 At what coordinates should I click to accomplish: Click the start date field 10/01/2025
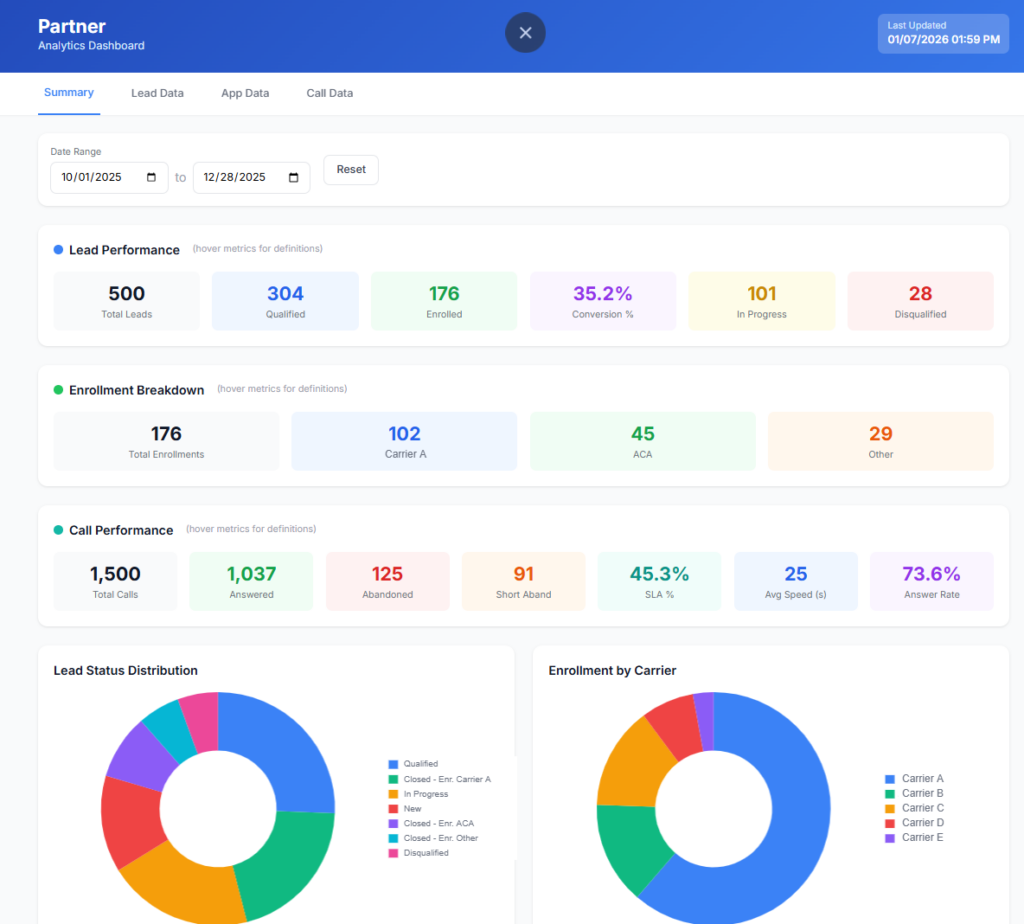tap(109, 178)
